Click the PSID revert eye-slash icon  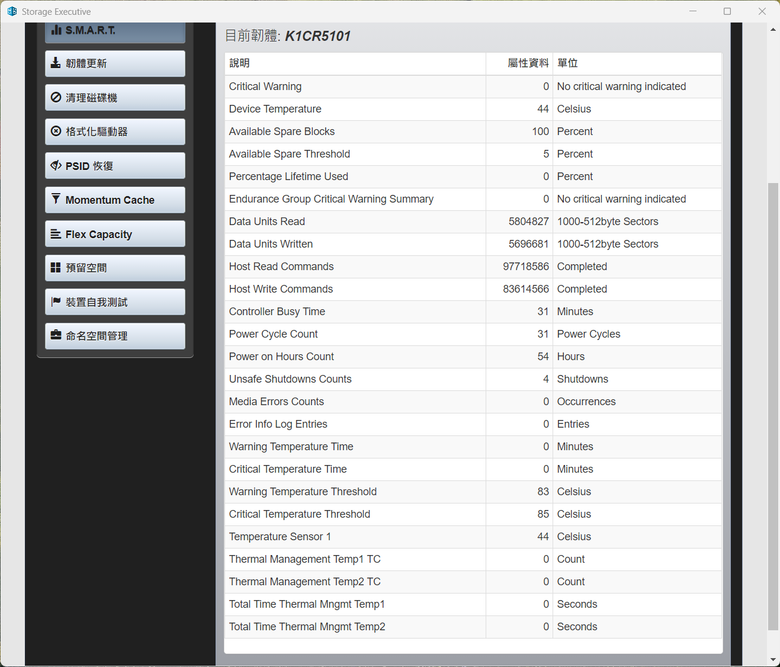coord(56,165)
